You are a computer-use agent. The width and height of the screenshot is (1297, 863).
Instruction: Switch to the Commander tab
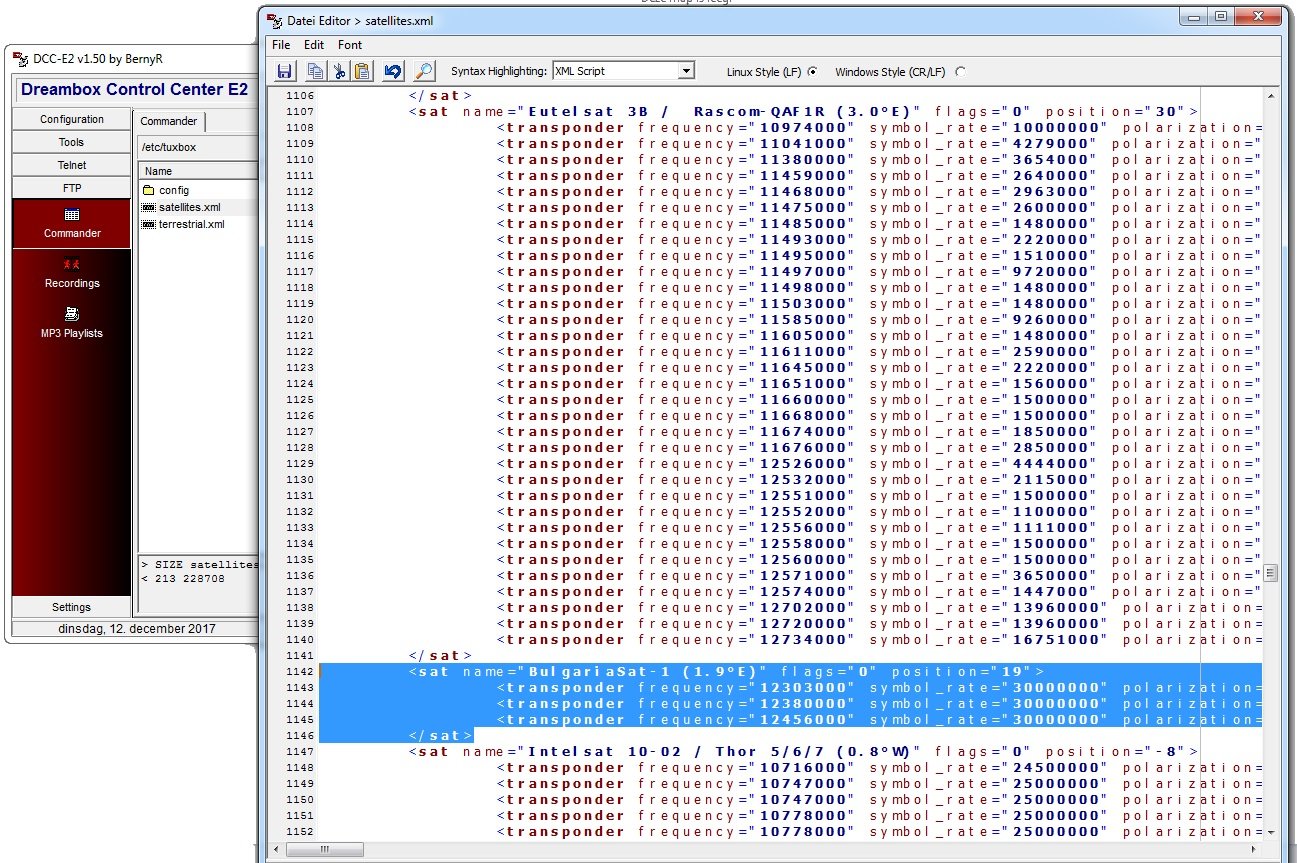click(169, 121)
